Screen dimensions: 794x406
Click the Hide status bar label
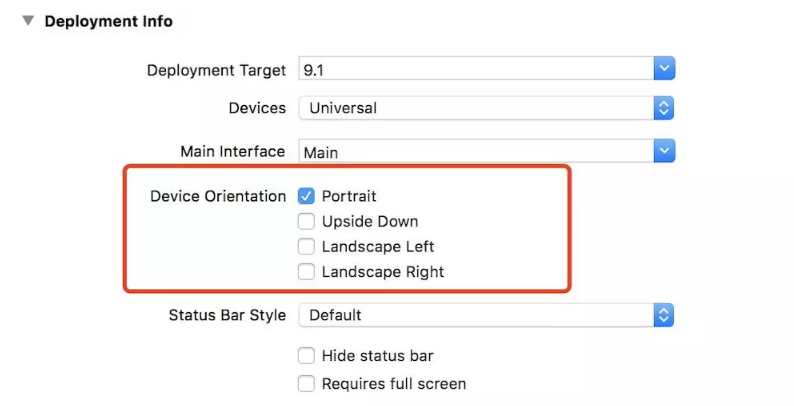click(x=377, y=356)
